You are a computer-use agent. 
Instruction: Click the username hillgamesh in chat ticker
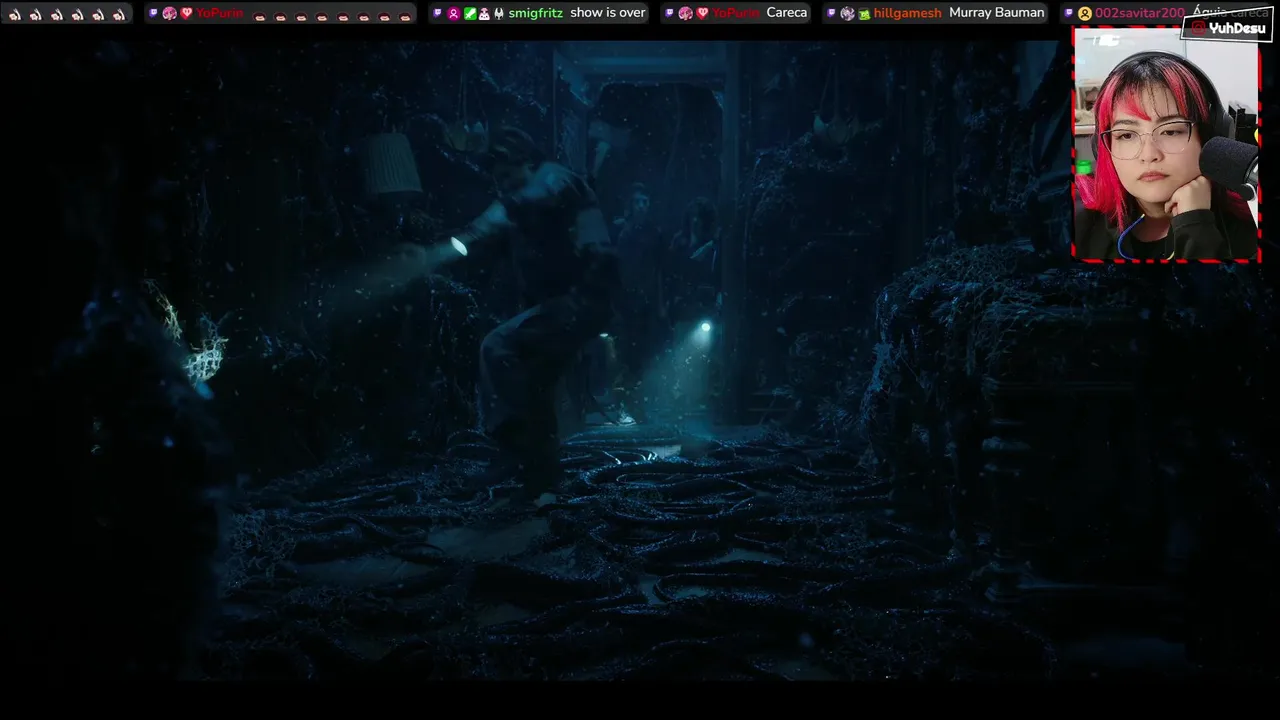(907, 13)
